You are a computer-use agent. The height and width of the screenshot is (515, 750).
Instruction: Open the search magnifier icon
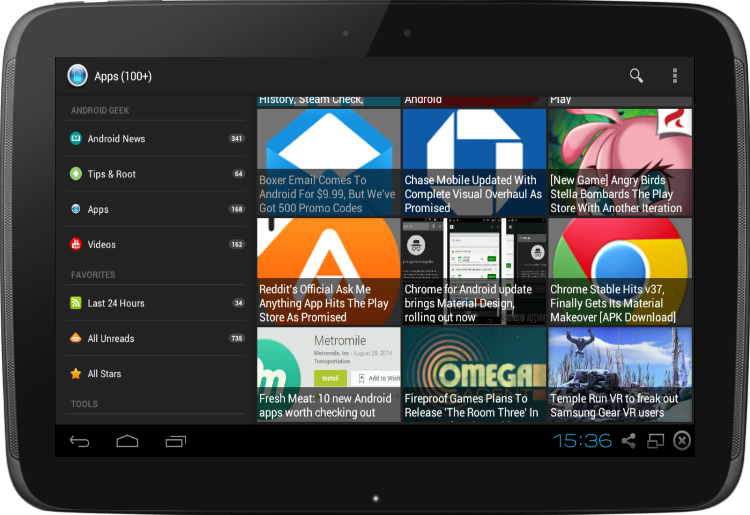[636, 76]
